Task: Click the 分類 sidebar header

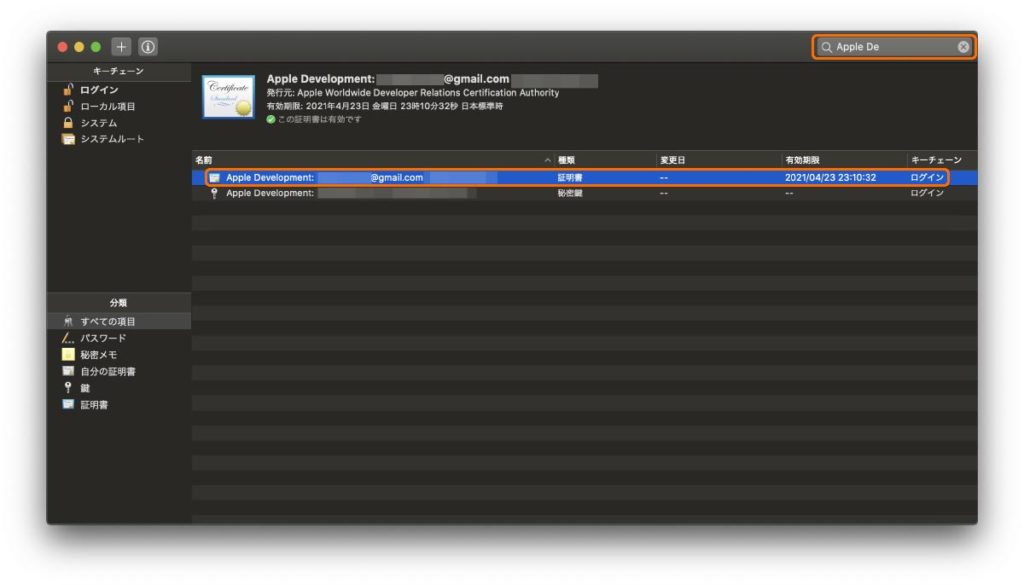Action: point(118,303)
